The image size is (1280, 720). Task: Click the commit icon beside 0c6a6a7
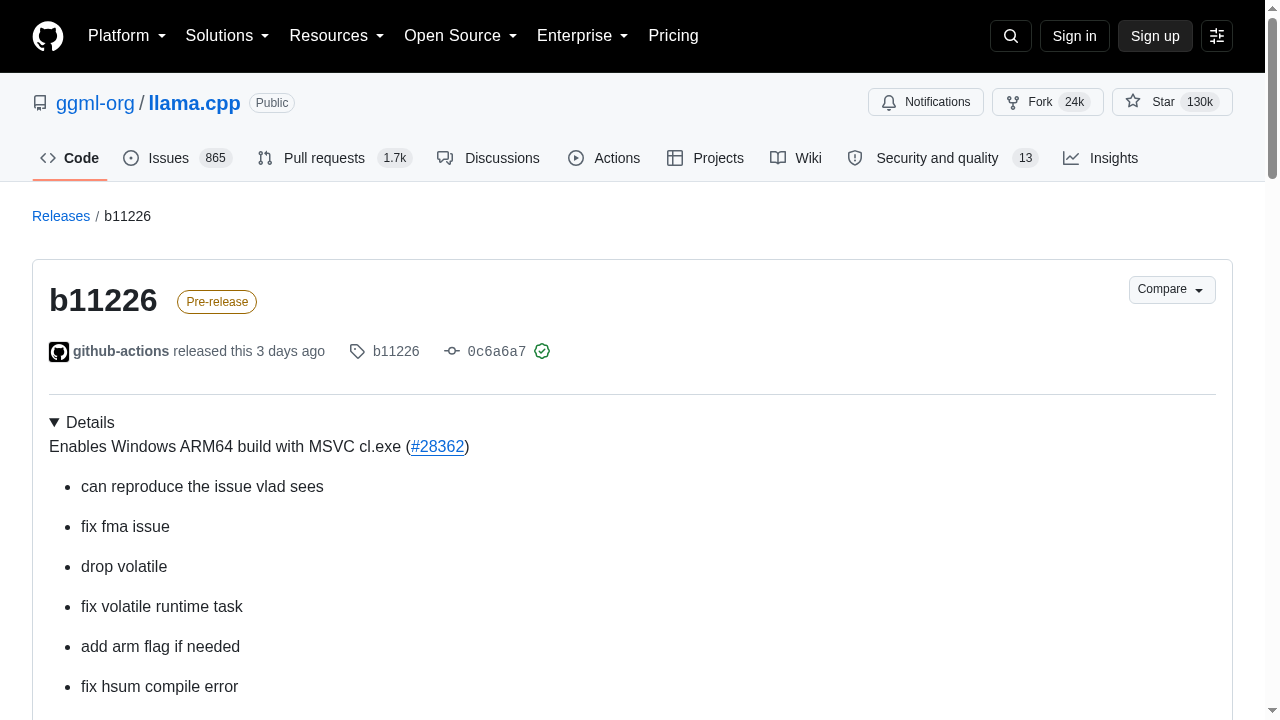(452, 351)
